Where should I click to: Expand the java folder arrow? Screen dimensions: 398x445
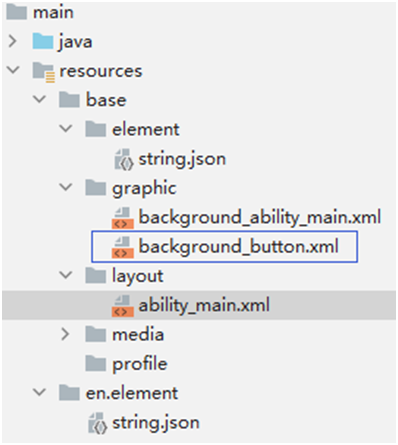(12, 41)
